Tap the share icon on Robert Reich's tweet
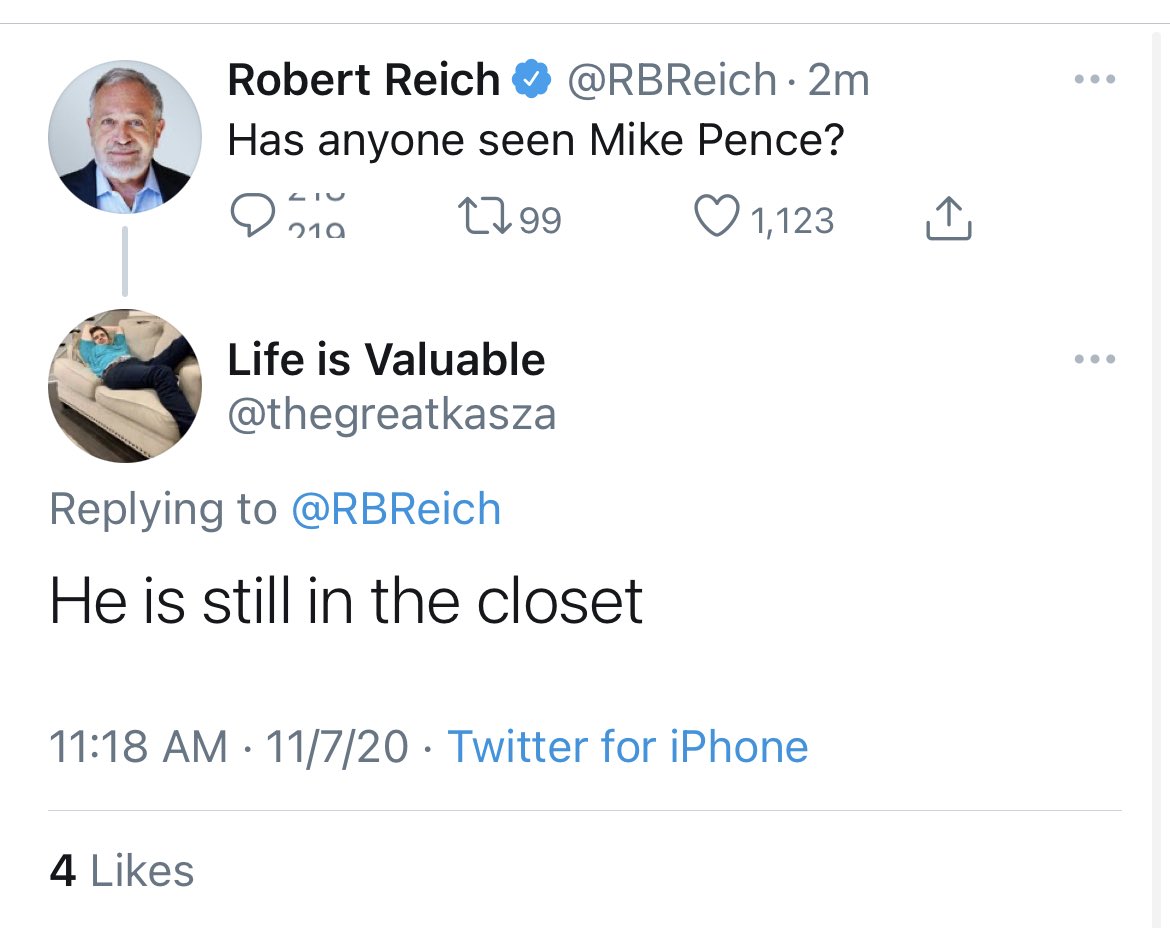Viewport: 1170px width, 928px height. pyautogui.click(x=948, y=219)
